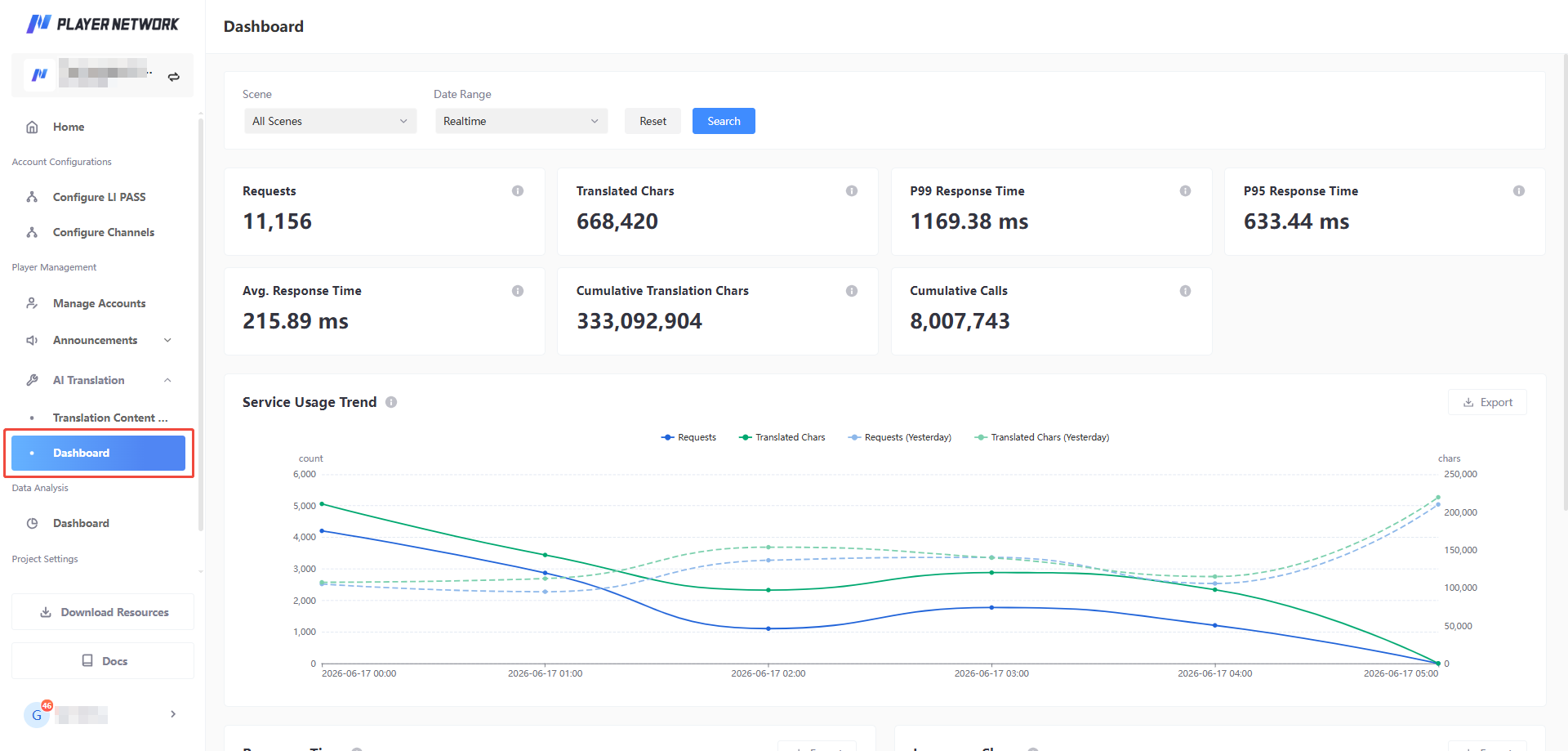Screen dimensions: 1568x751
Task: Click the Requests card info icon
Action: click(518, 191)
